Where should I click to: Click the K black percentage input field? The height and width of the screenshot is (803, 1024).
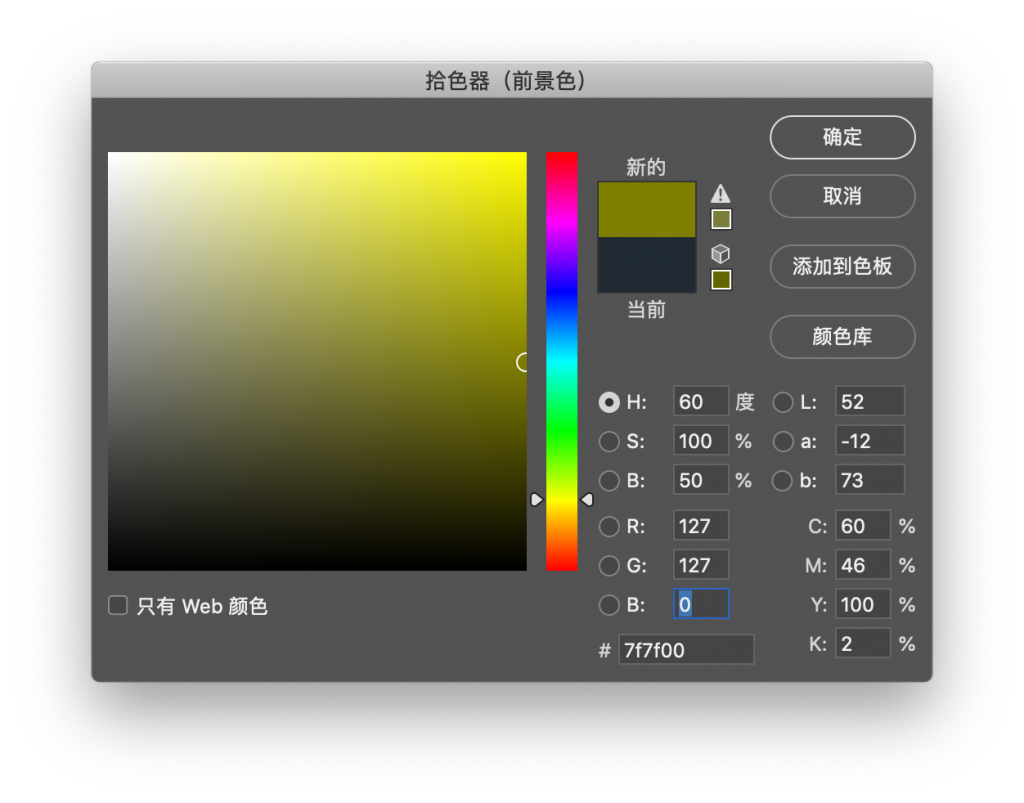pyautogui.click(x=862, y=643)
